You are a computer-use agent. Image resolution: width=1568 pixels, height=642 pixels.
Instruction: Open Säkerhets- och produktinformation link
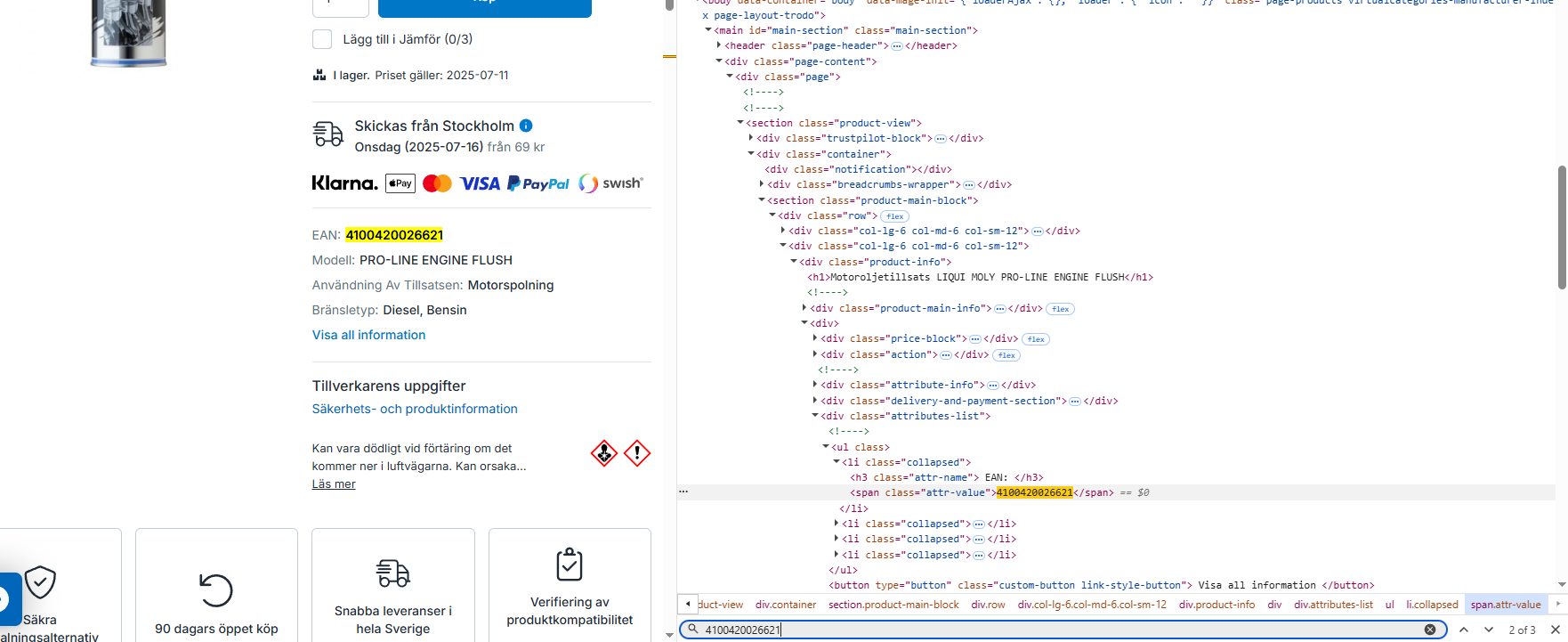tap(415, 409)
